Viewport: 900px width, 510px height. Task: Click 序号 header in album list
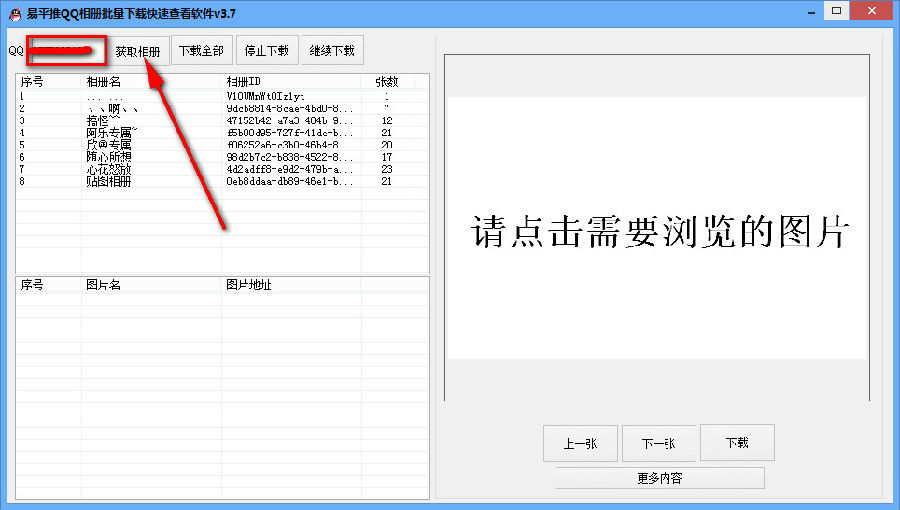(x=48, y=81)
